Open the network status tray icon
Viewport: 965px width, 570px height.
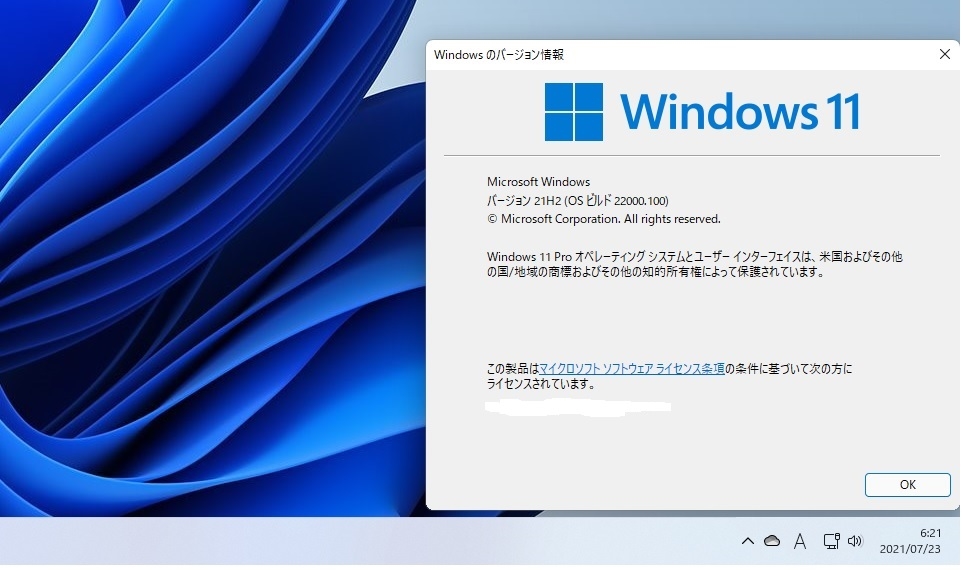point(831,541)
